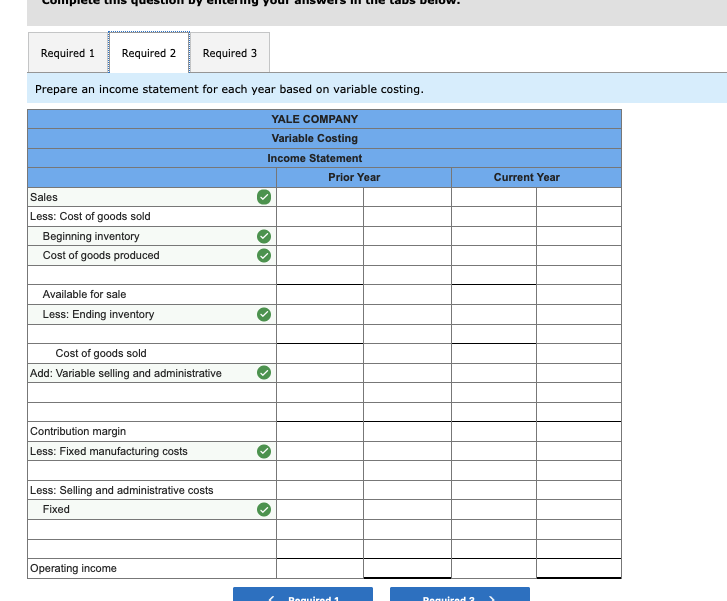The image size is (727, 601).
Task: Click first Prior Year input for Beginning inventory
Action: 320,237
